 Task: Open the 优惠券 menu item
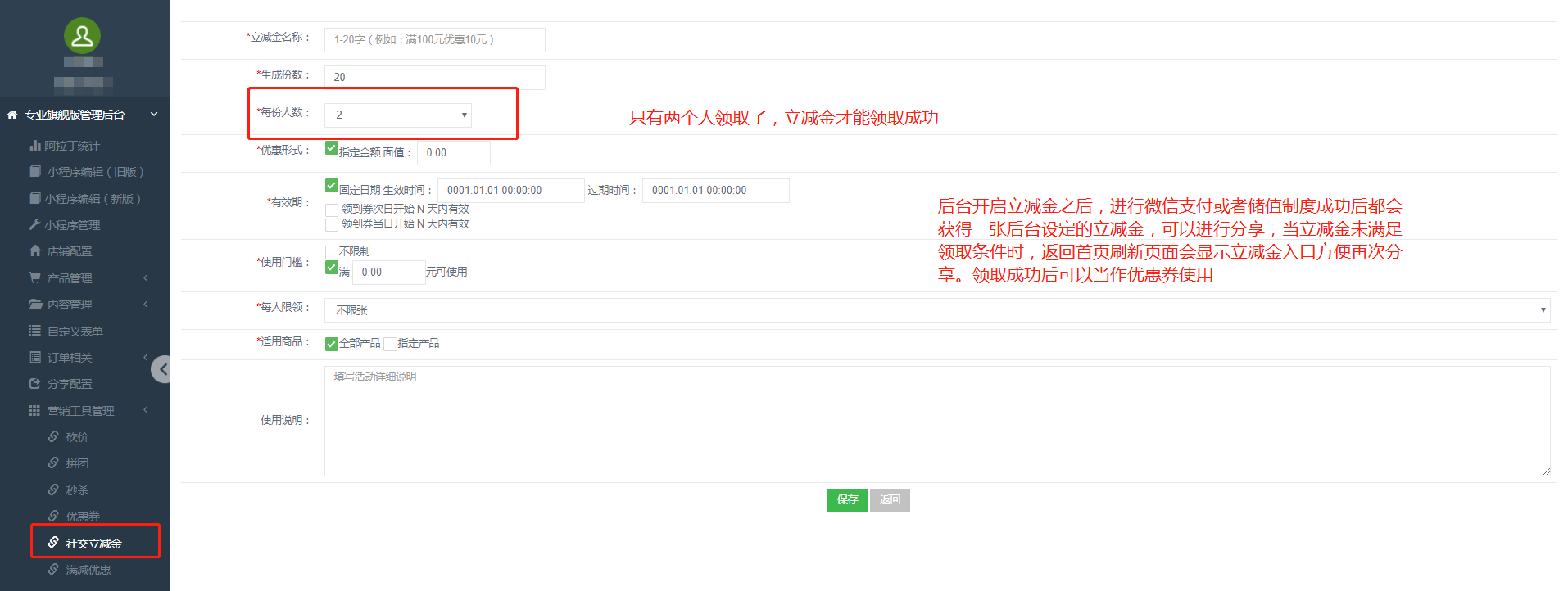83,517
